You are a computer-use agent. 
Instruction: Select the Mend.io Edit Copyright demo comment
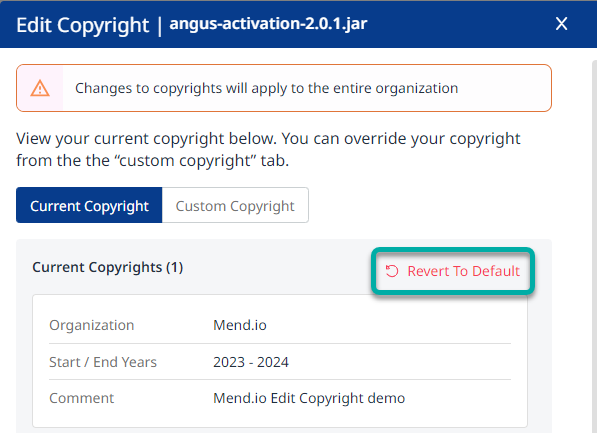[309, 398]
